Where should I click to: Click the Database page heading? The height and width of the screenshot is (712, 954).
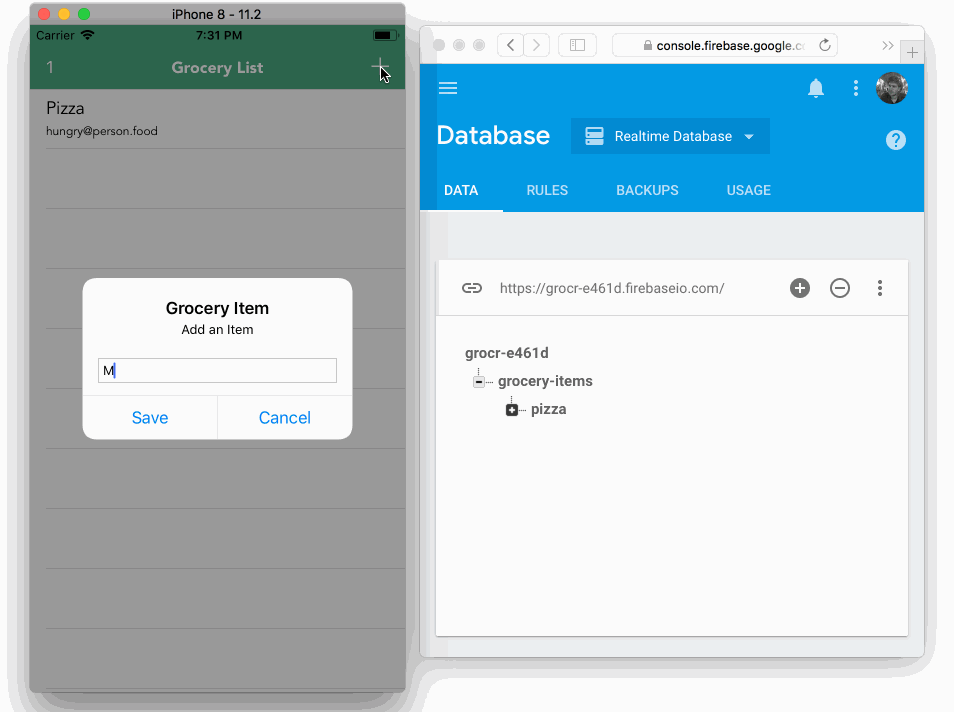493,135
